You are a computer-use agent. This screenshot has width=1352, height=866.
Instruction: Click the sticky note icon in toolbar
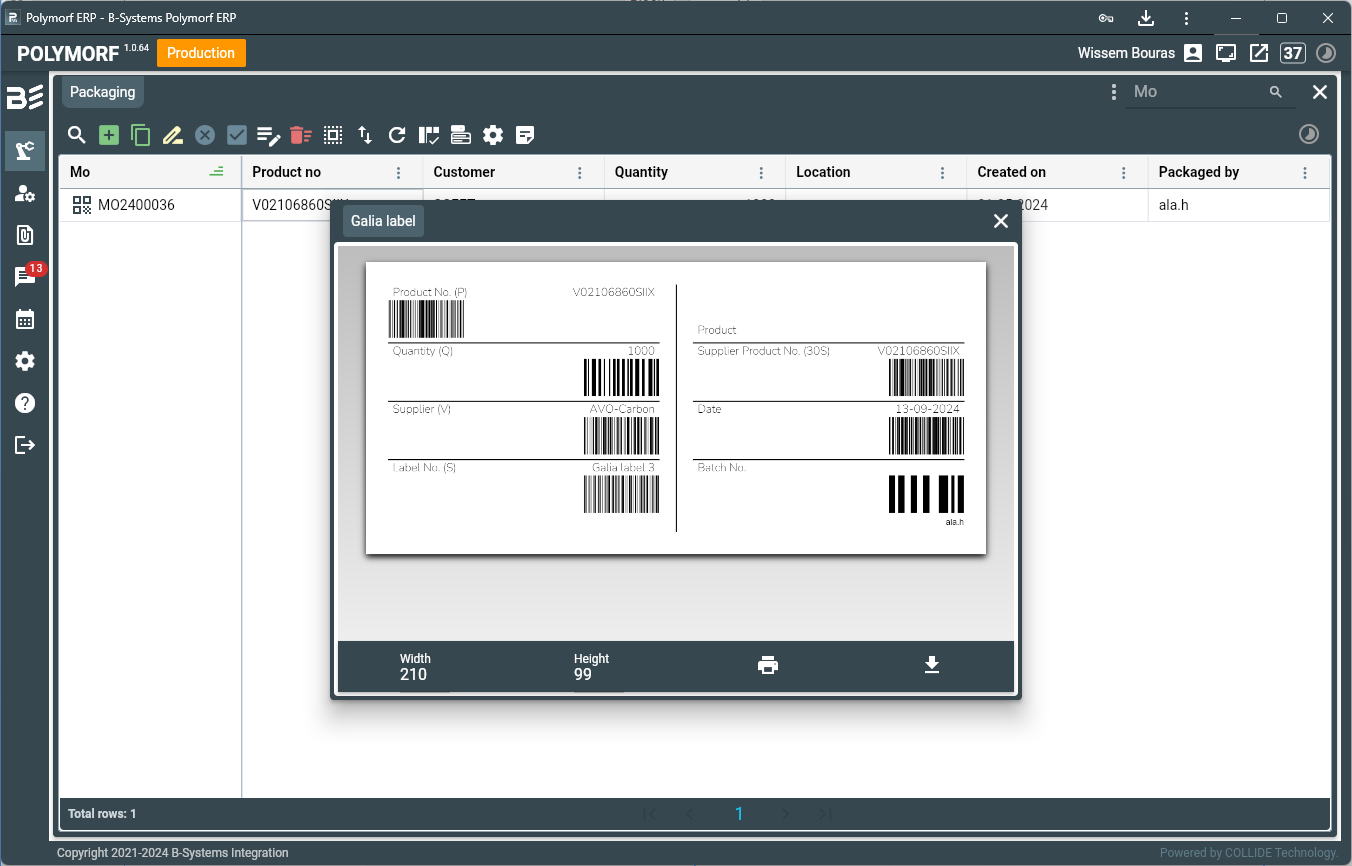click(525, 135)
